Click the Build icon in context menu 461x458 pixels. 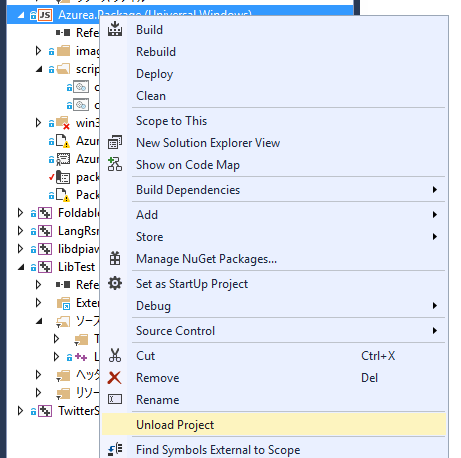pyautogui.click(x=115, y=29)
